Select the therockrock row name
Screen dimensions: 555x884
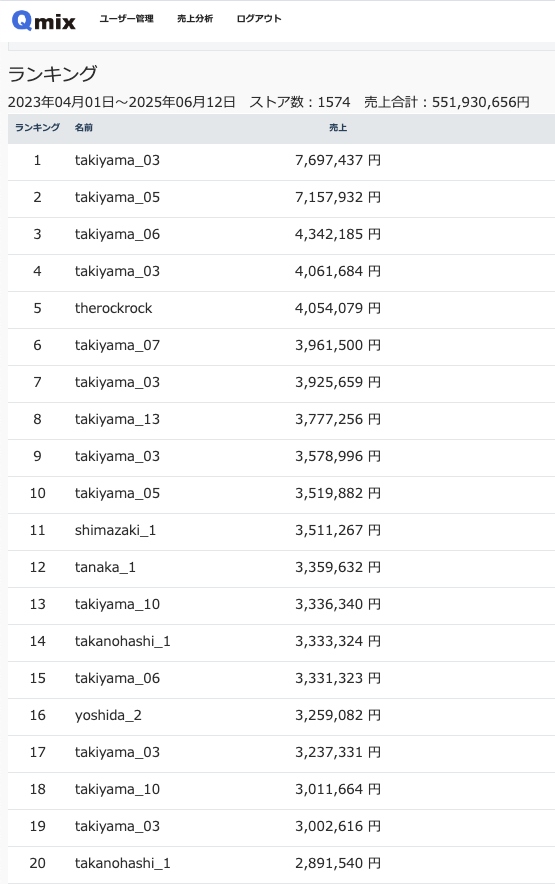pos(113,308)
